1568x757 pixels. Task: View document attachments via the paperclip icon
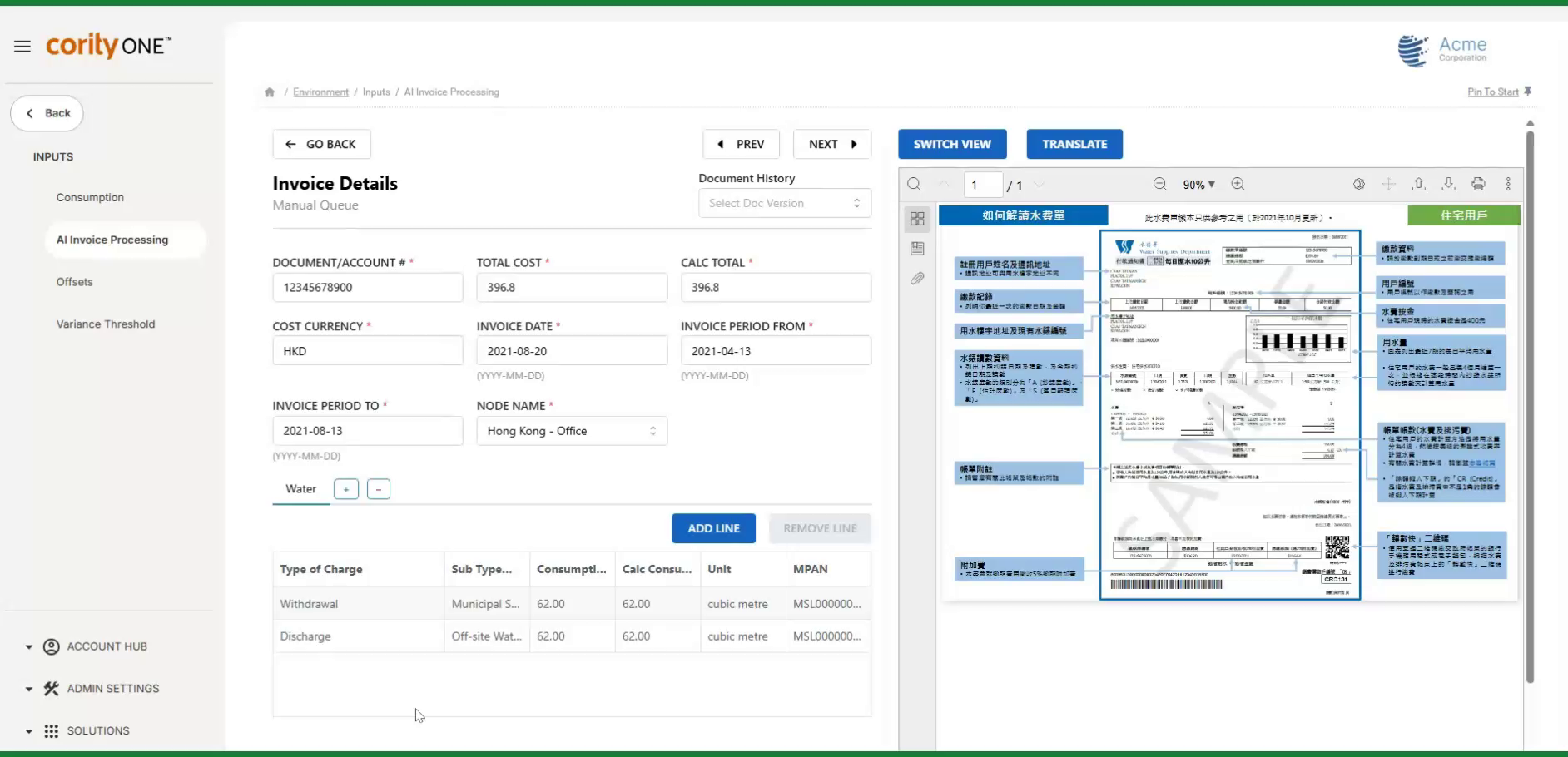tap(918, 279)
